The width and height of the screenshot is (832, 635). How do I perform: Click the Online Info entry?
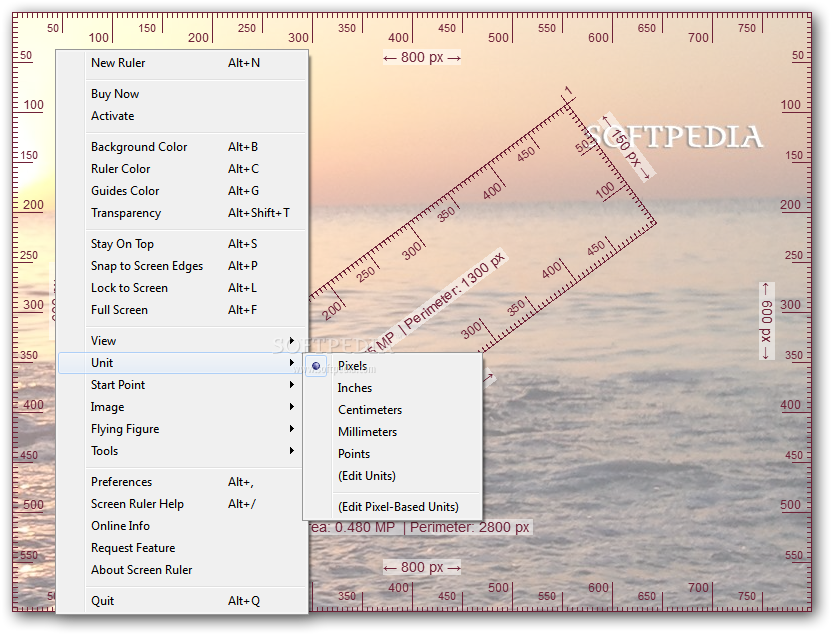pyautogui.click(x=182, y=526)
